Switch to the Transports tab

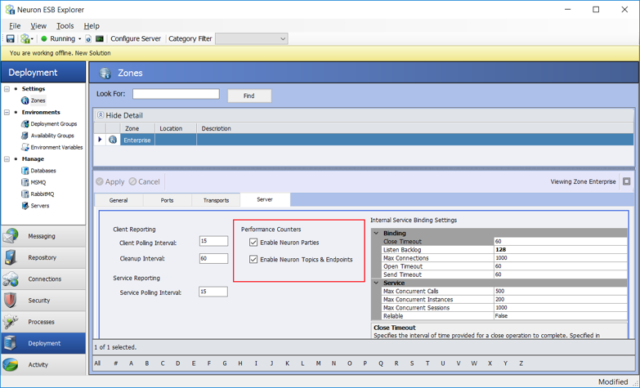(x=216, y=200)
